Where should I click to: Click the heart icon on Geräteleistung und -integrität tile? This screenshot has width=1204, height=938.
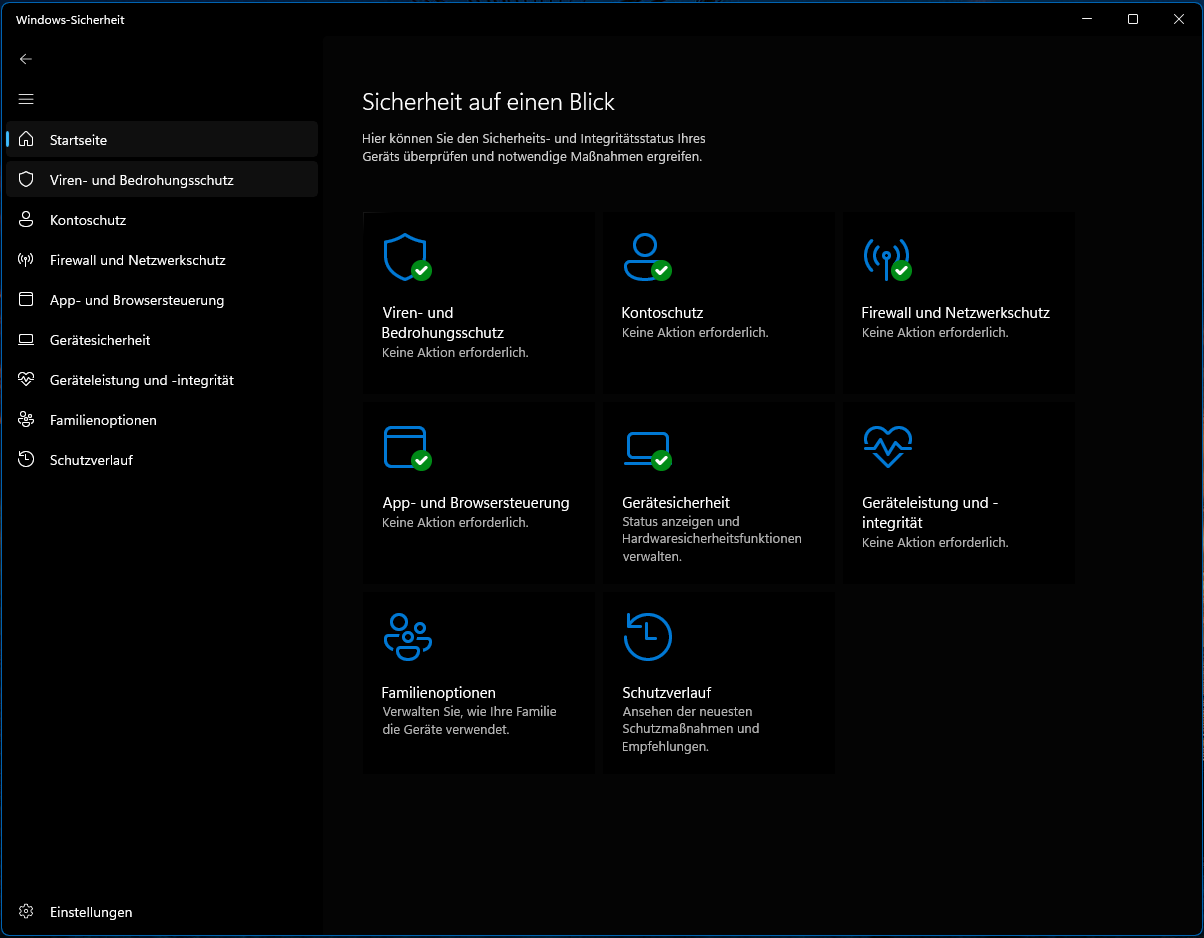(887, 446)
